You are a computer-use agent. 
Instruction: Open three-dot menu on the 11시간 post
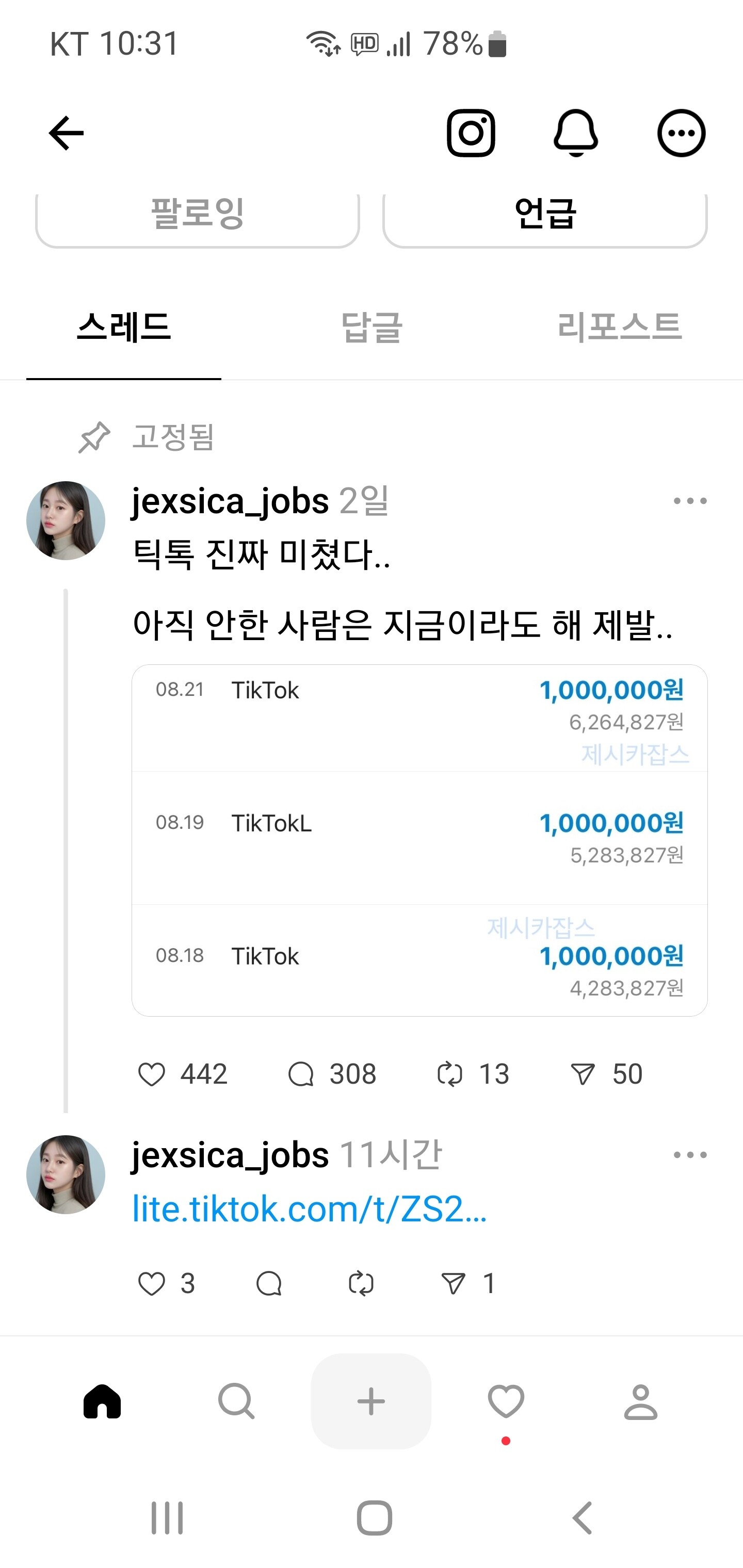click(x=690, y=1155)
